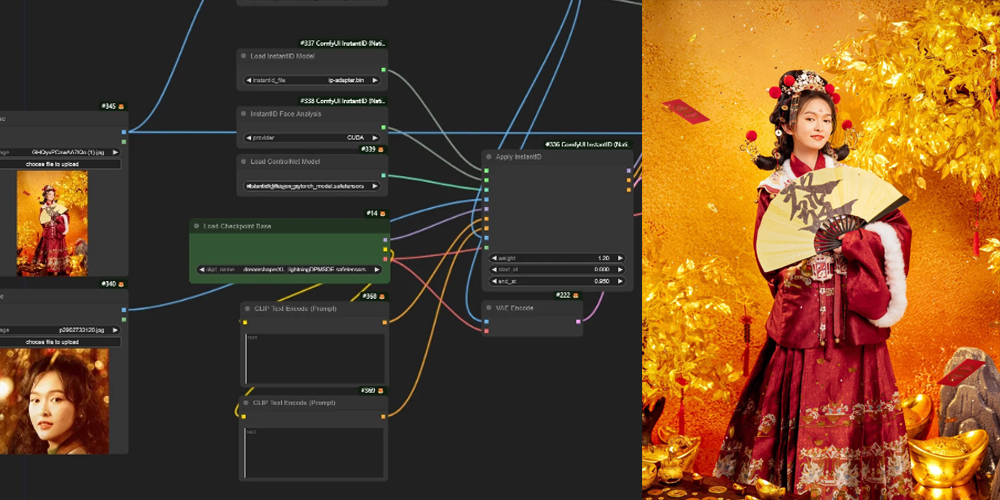1000x500 pixels.
Task: Click the fox badge icon next to #340
Action: (x=121, y=284)
